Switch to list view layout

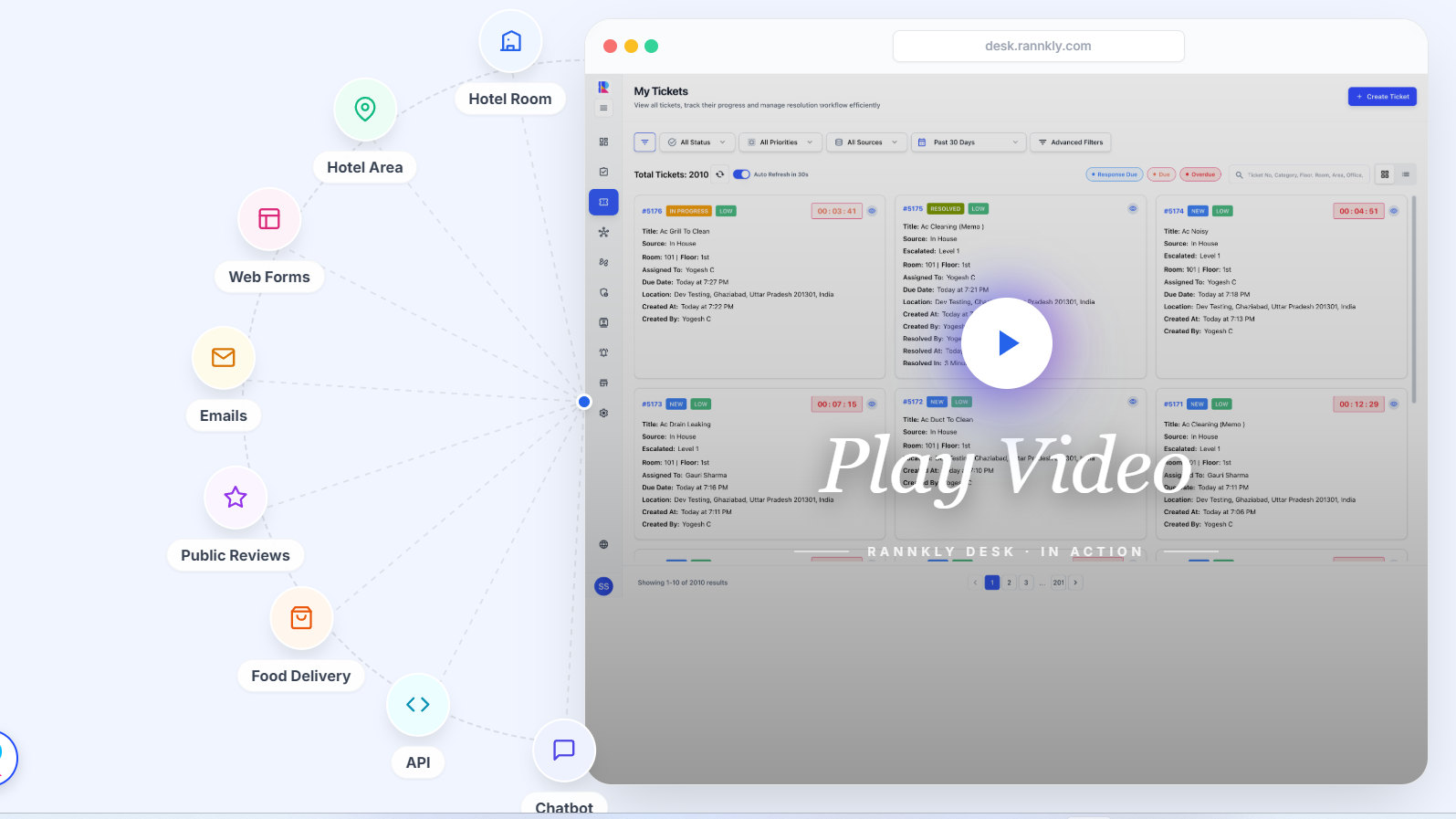tap(1406, 174)
